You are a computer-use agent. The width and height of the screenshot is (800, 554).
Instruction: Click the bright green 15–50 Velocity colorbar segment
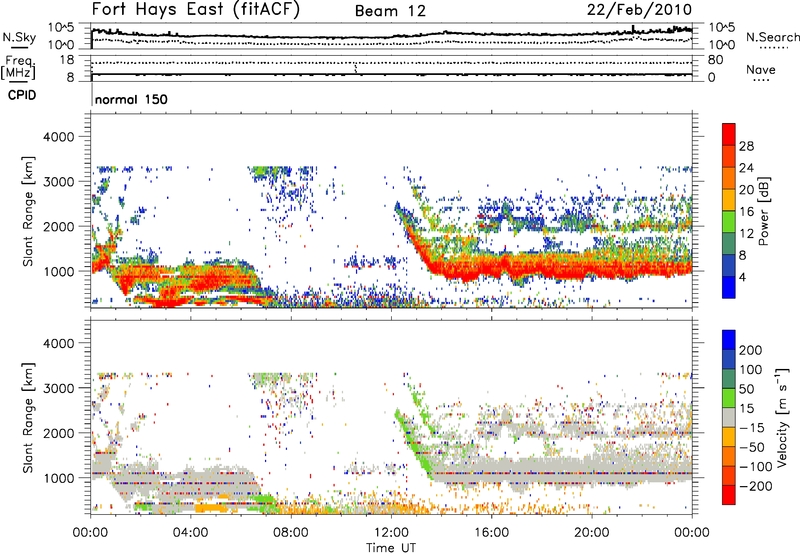[729, 398]
